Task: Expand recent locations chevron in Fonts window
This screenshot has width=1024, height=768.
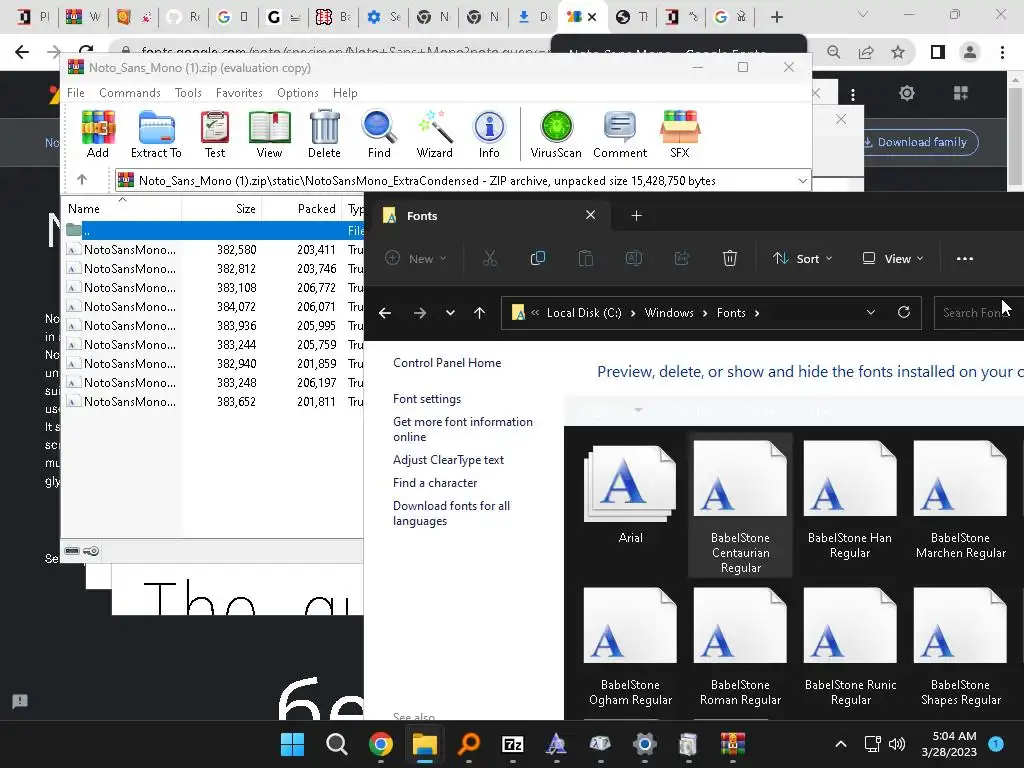Action: [450, 313]
